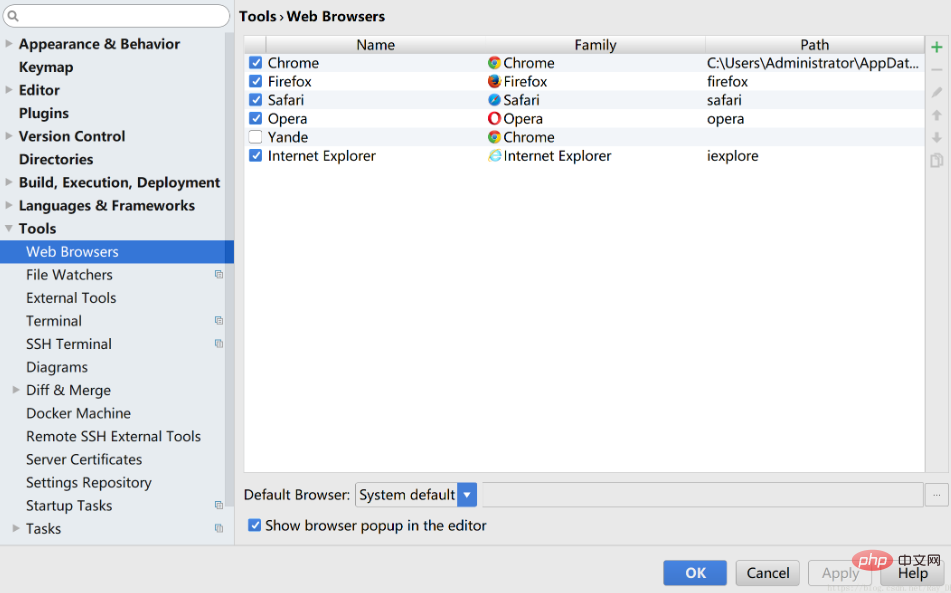This screenshot has height=593, width=951.
Task: Expand the Editor settings node
Action: pos(8,90)
